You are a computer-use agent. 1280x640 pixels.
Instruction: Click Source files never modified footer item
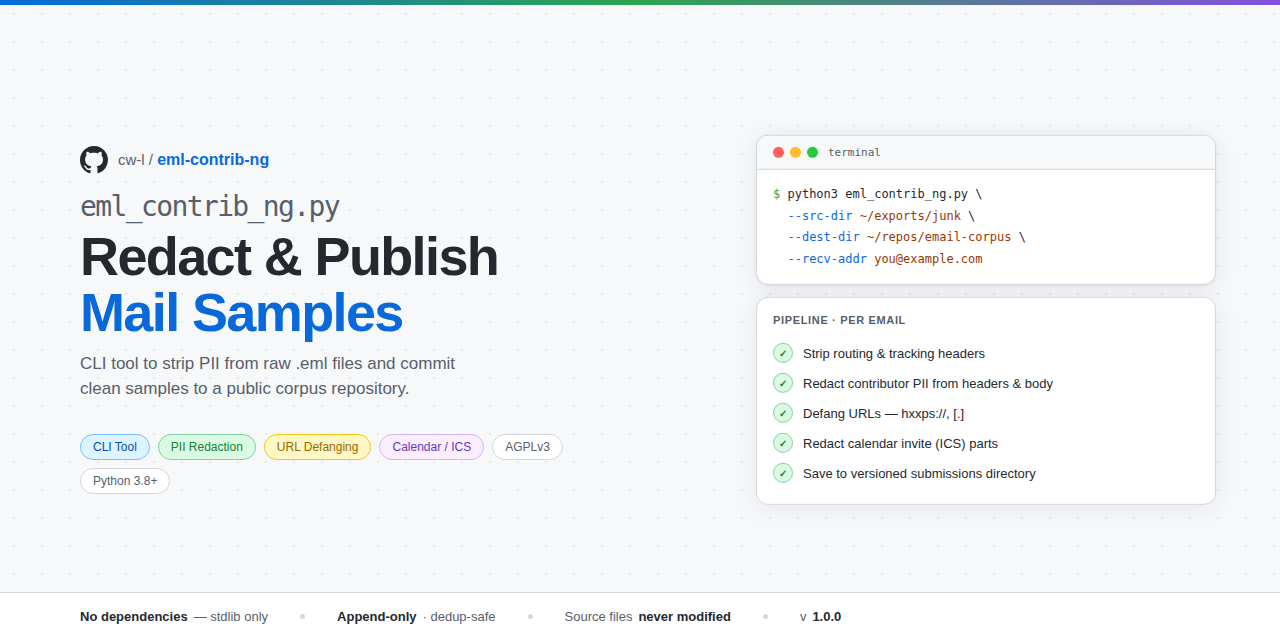647,617
